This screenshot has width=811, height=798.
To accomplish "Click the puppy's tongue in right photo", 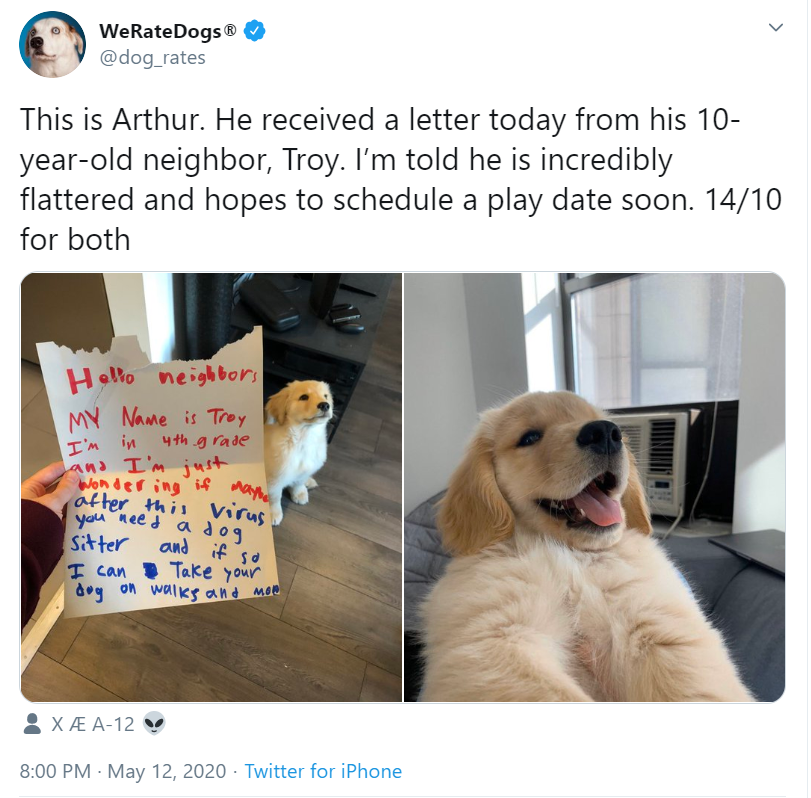I will 598,507.
